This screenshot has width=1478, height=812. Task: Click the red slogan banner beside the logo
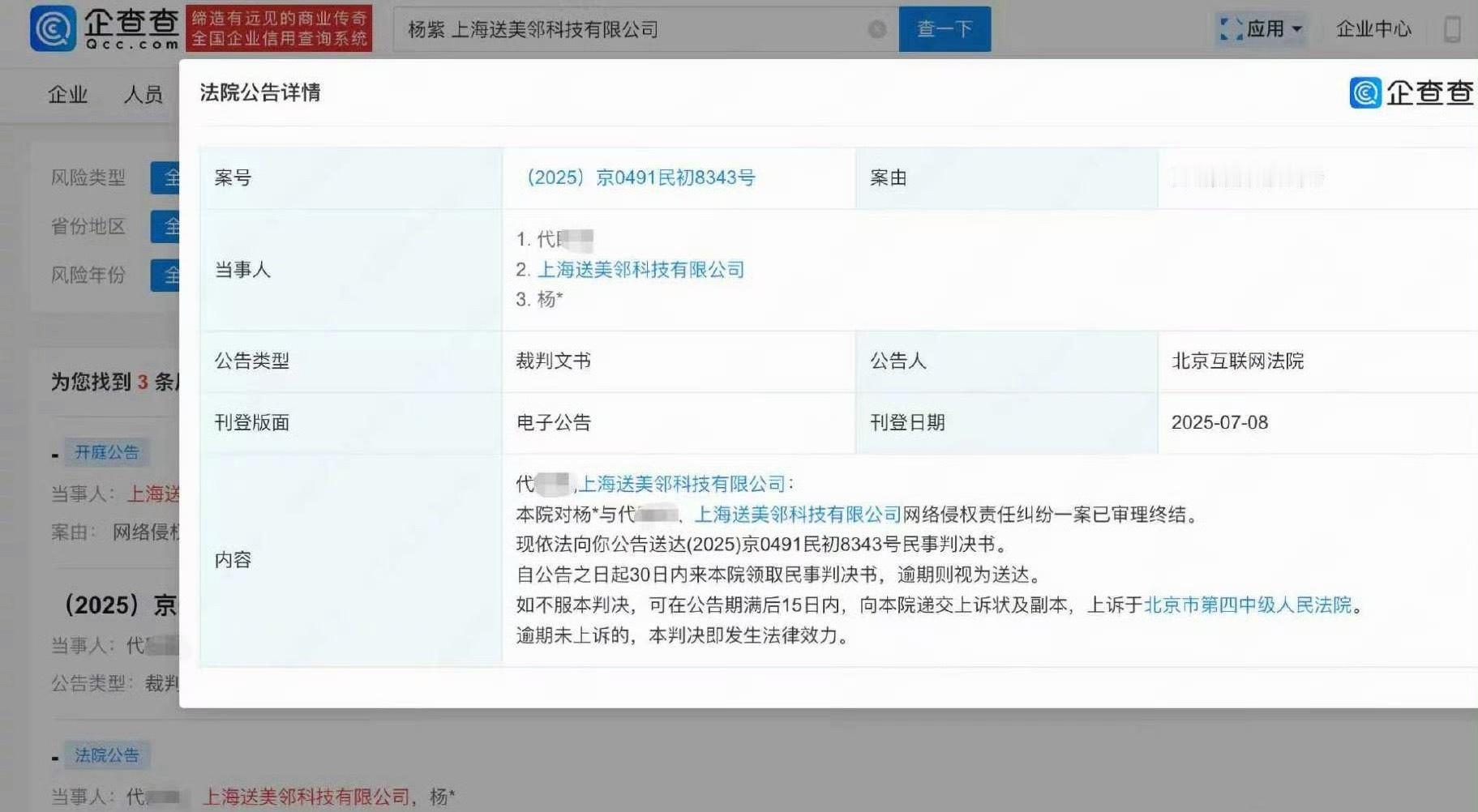279,28
